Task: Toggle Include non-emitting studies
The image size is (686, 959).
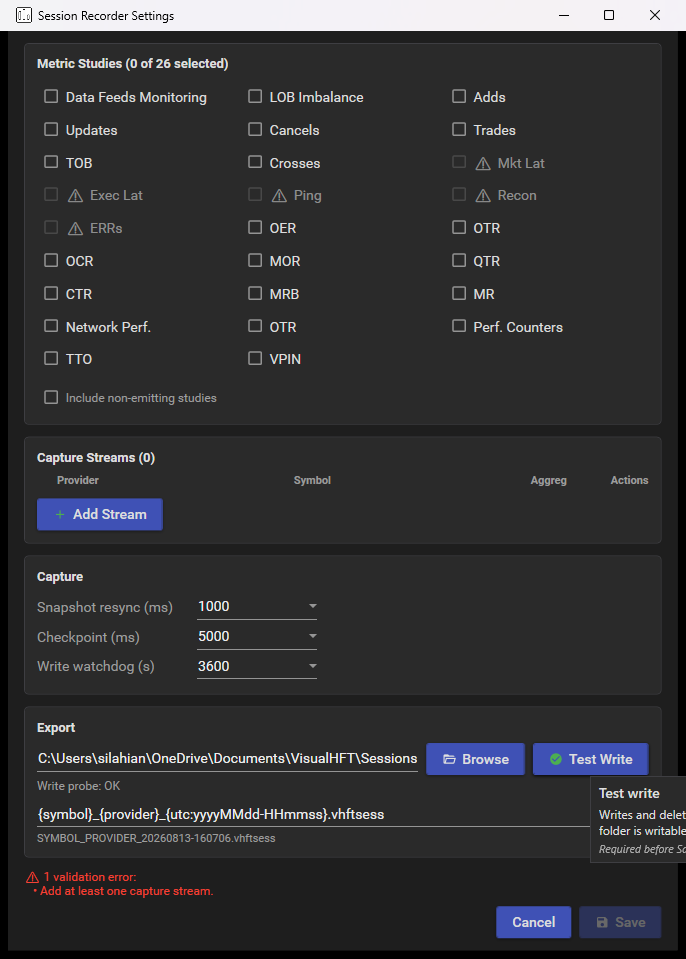Action: pyautogui.click(x=51, y=398)
